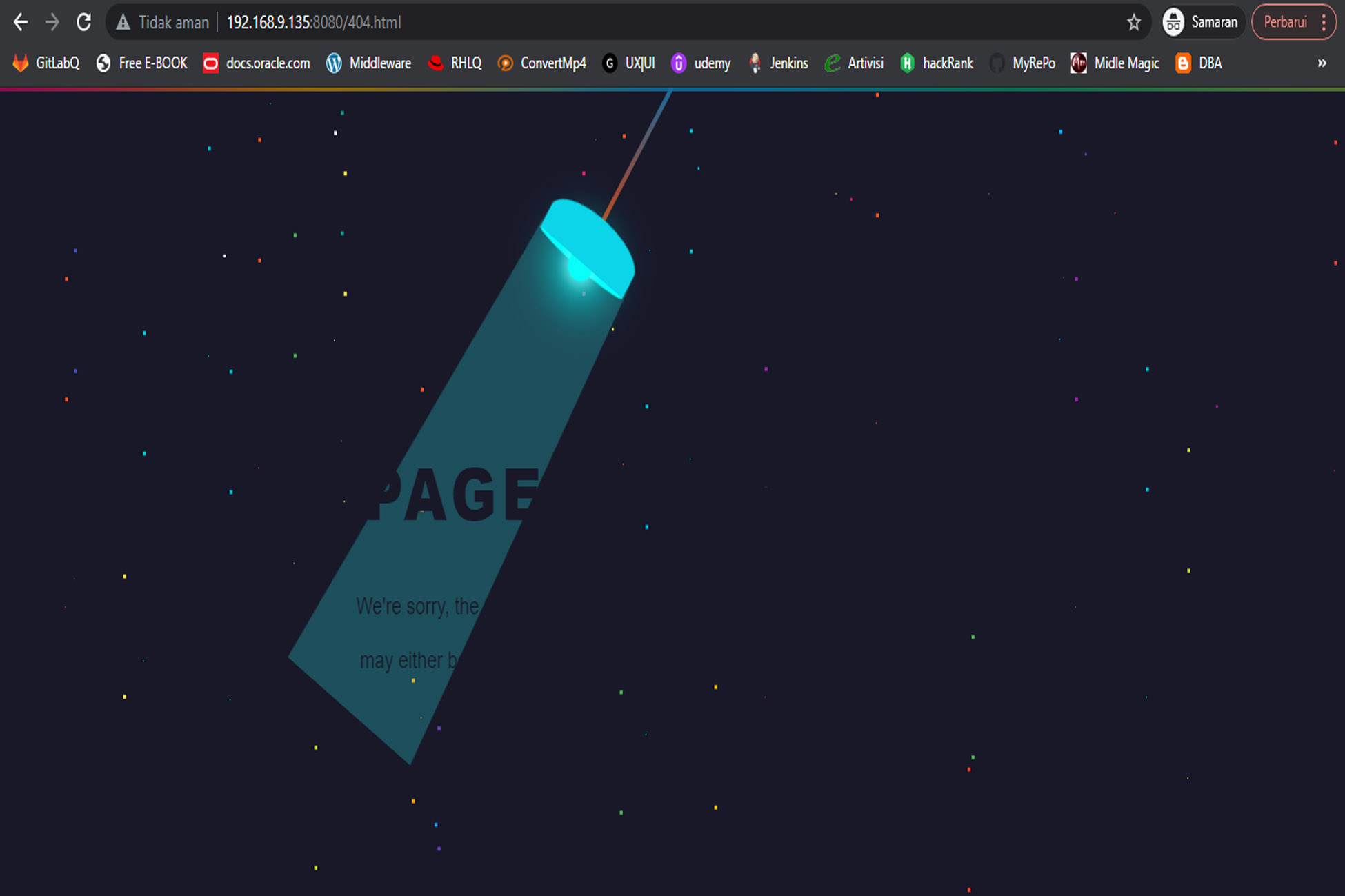Viewport: 1345px width, 896px height.
Task: Click the Perbarui update button
Action: 1285,23
